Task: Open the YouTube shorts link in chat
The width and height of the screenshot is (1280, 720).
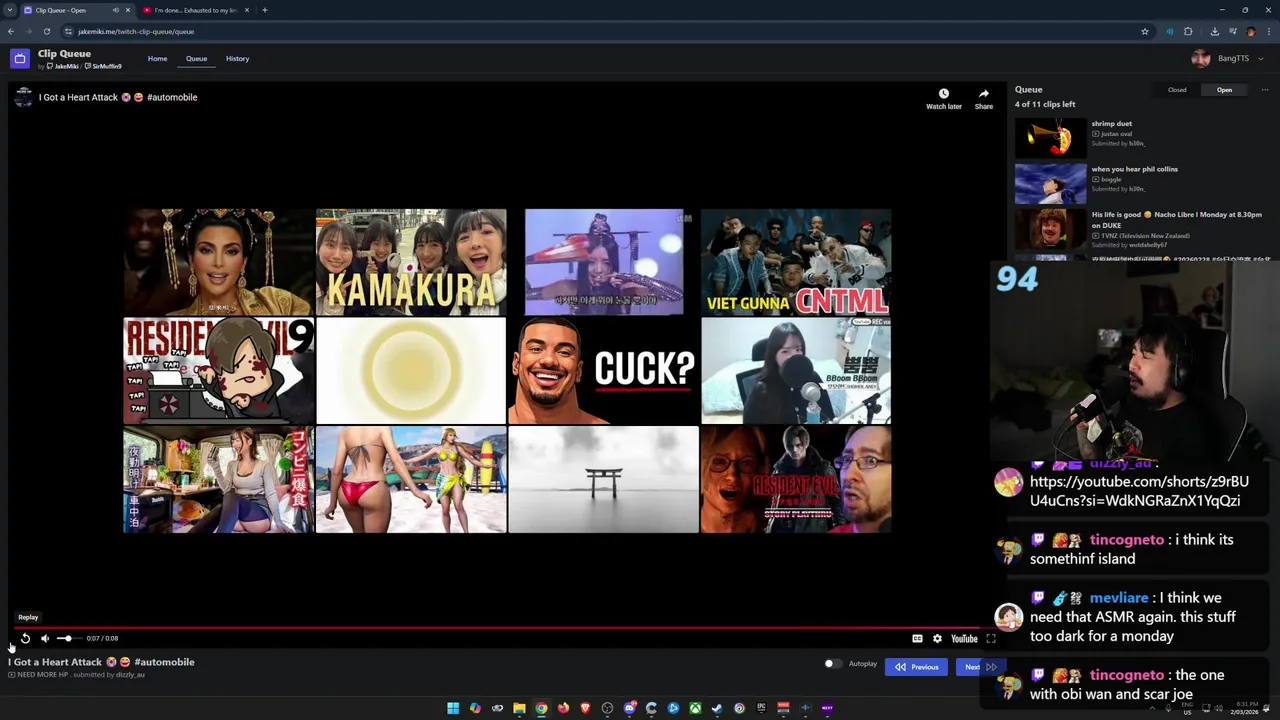Action: pos(1139,491)
